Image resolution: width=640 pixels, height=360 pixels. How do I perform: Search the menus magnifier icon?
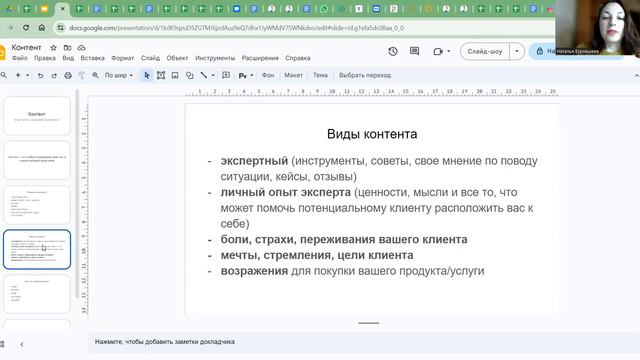pos(4,75)
